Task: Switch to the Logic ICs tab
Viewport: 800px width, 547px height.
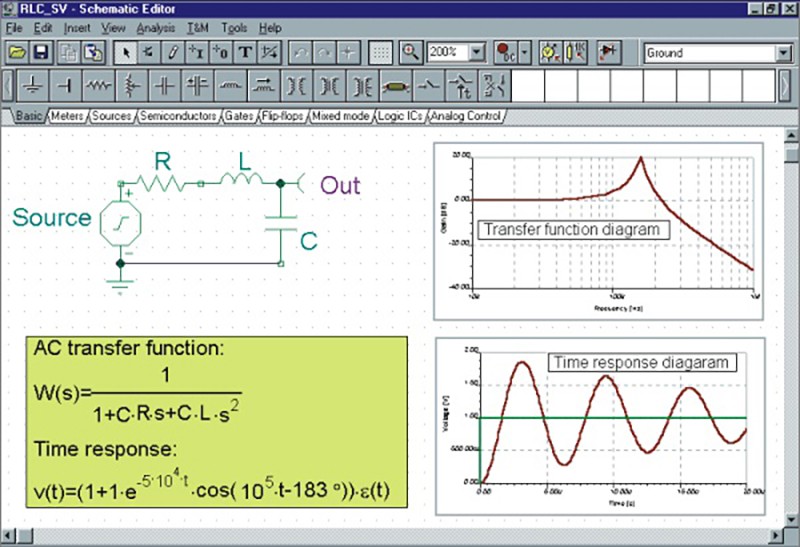Action: 400,116
